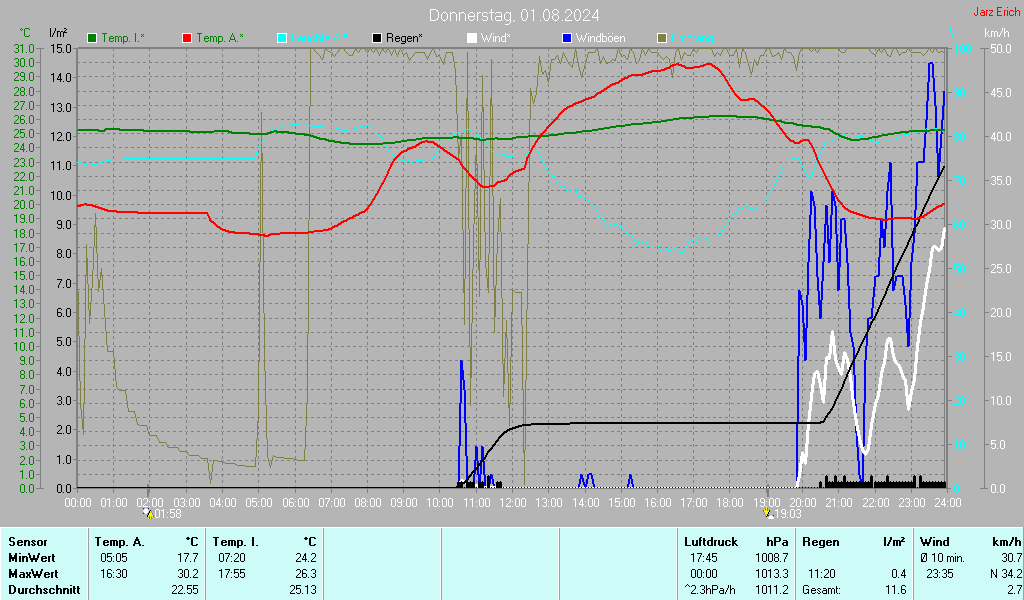Click the Donnerstag, 01.08.2024 title
Image resolution: width=1024 pixels, height=600 pixels.
point(515,15)
